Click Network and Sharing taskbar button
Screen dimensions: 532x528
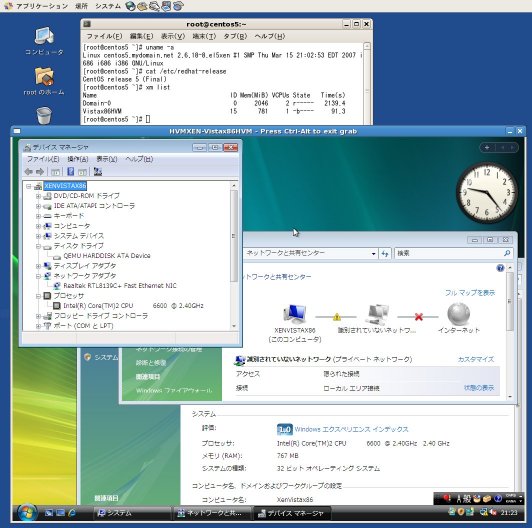coord(213,513)
